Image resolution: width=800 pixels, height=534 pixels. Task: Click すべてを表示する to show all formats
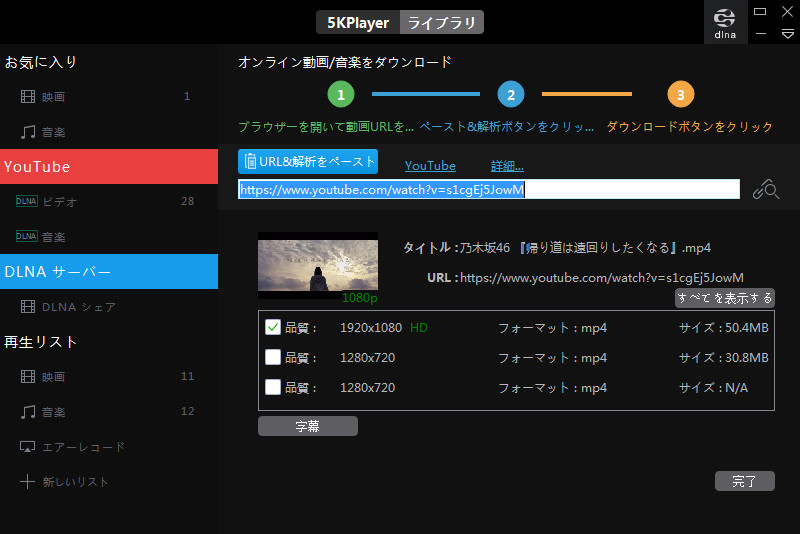(x=725, y=298)
